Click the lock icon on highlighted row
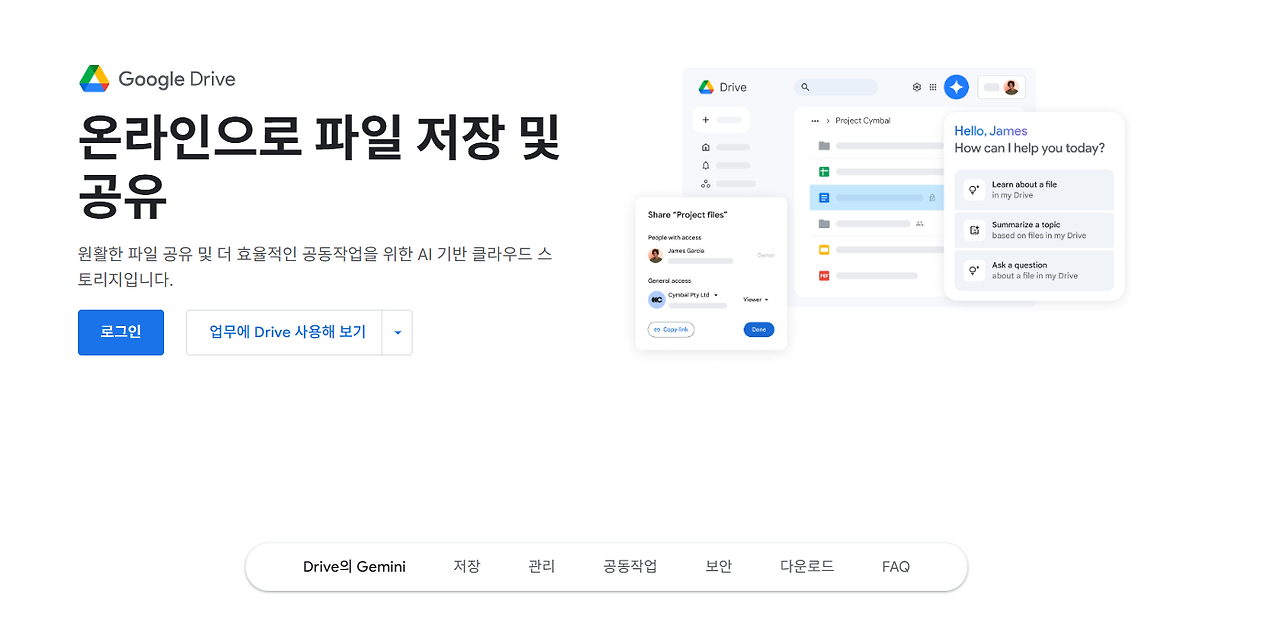1280x634 pixels. (932, 198)
